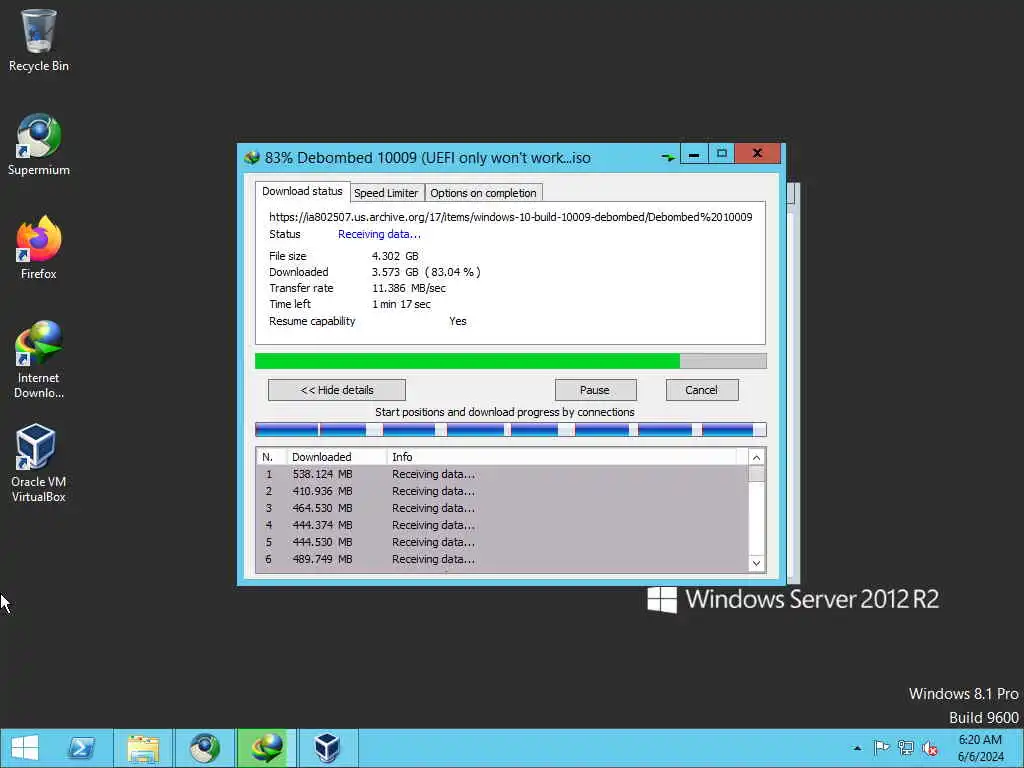The width and height of the screenshot is (1024, 768).
Task: Maximize the download window
Action: [721, 154]
